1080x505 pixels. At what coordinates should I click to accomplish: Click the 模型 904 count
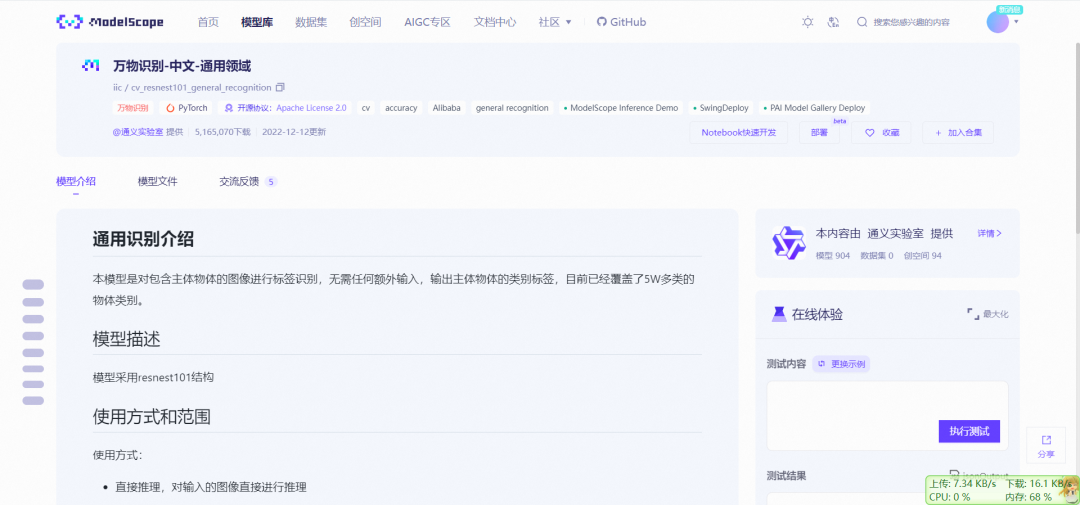(x=833, y=256)
